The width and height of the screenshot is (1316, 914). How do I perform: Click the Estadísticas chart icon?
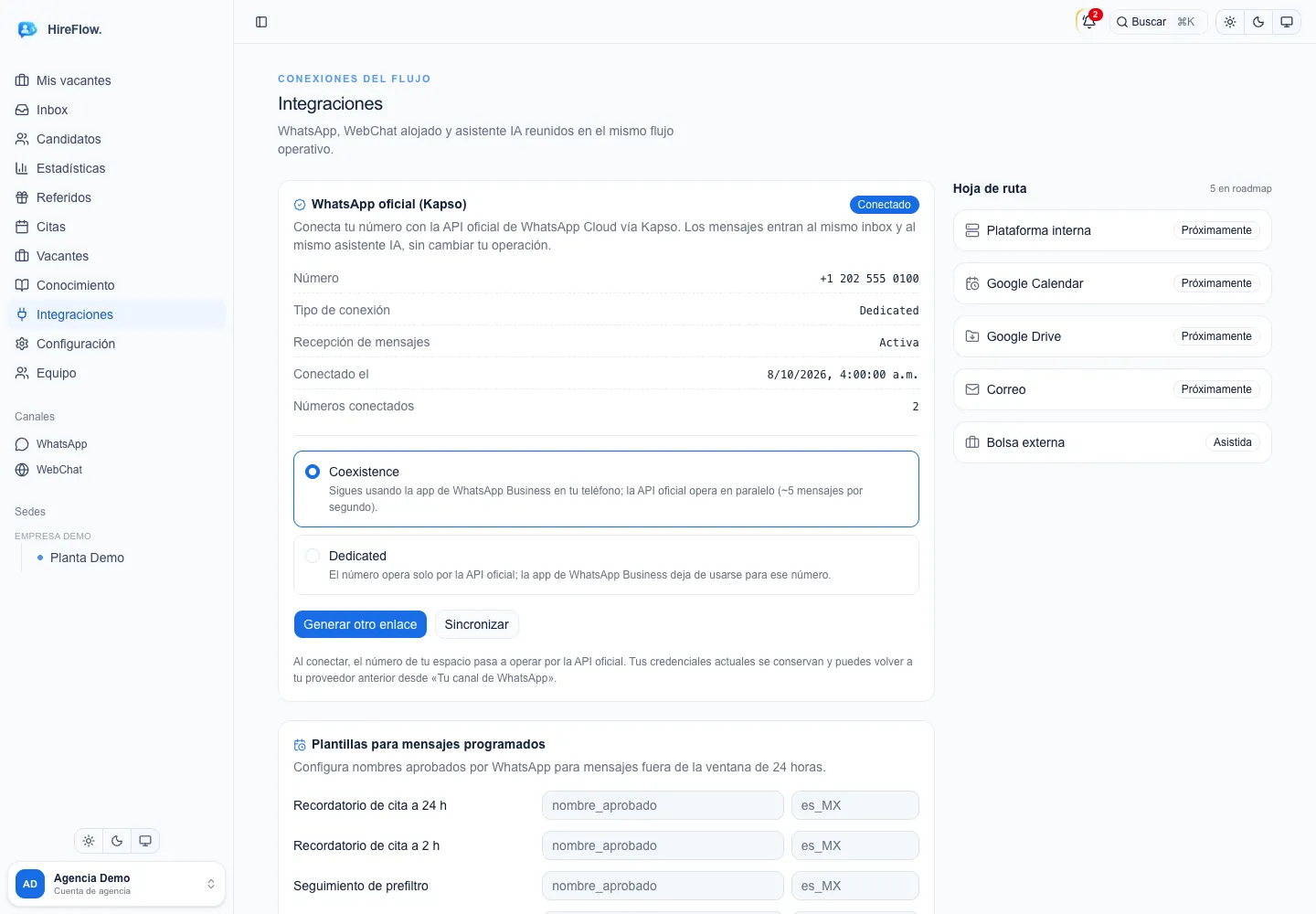tap(22, 168)
